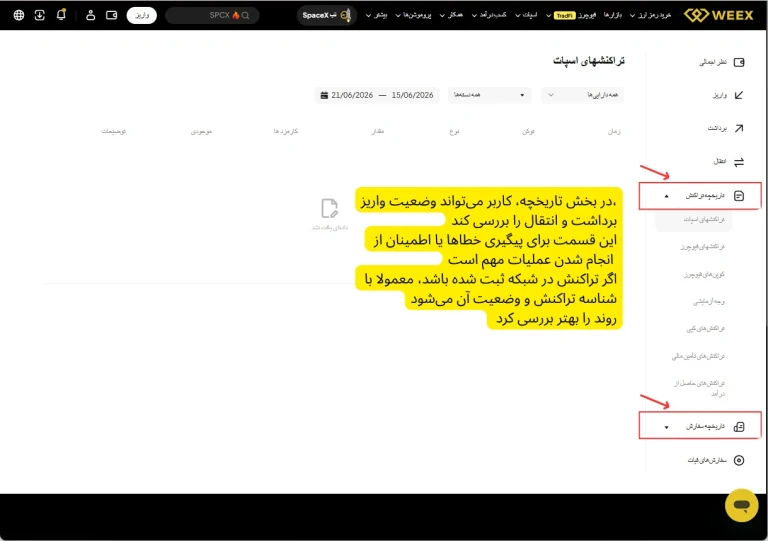Click the no-data empty document icon
The height and width of the screenshot is (541, 768).
coord(330,209)
